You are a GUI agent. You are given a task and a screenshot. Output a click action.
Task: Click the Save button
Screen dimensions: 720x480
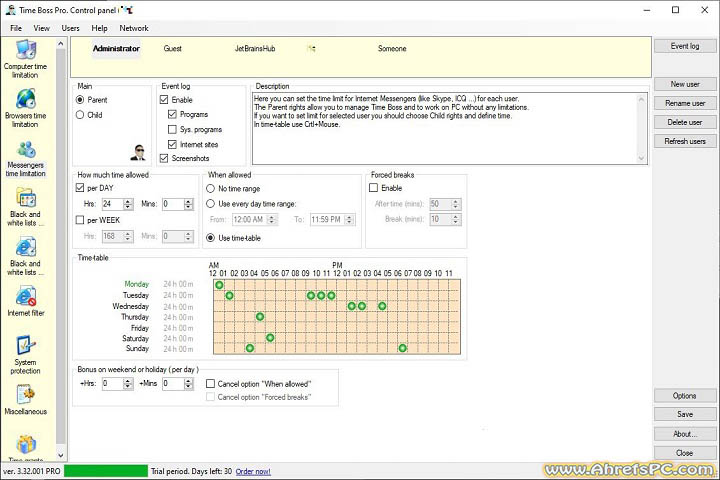click(685, 414)
